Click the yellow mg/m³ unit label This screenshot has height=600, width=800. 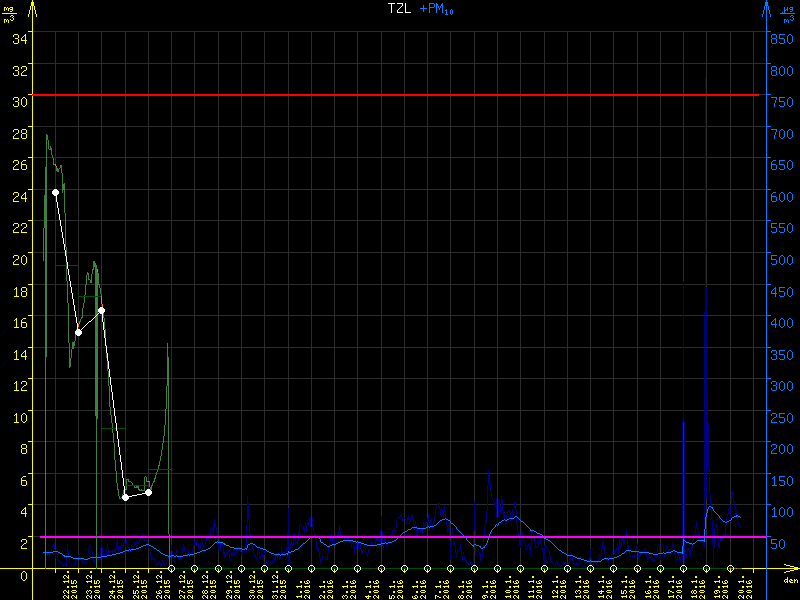pos(10,13)
